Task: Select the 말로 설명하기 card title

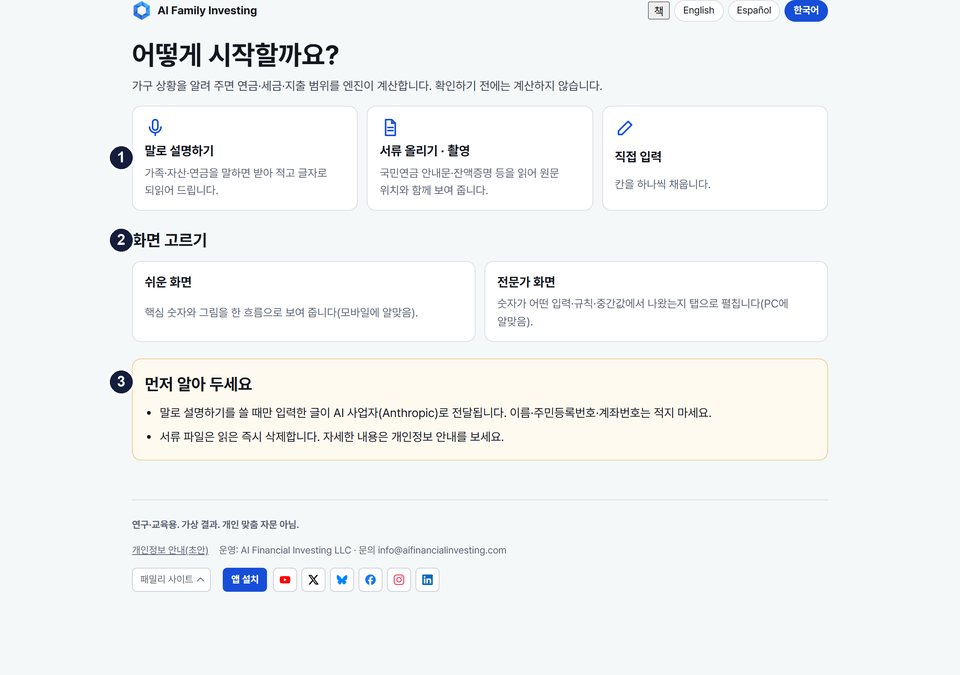Action: tap(179, 151)
